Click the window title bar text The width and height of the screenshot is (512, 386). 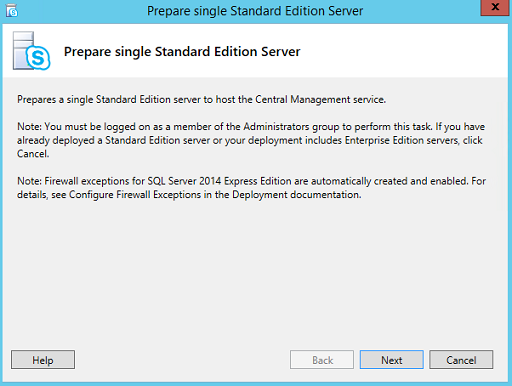click(x=255, y=11)
